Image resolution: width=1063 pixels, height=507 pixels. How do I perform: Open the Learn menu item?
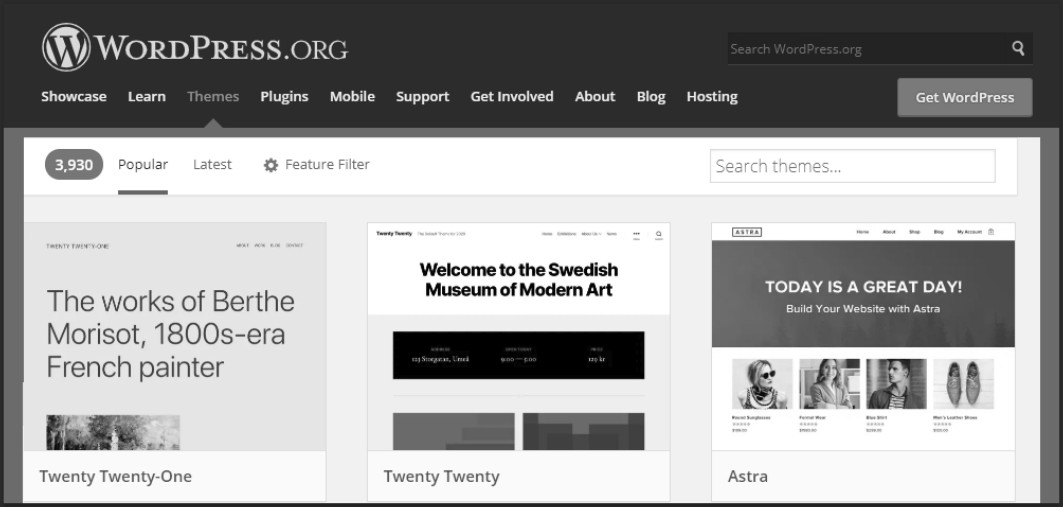146,96
